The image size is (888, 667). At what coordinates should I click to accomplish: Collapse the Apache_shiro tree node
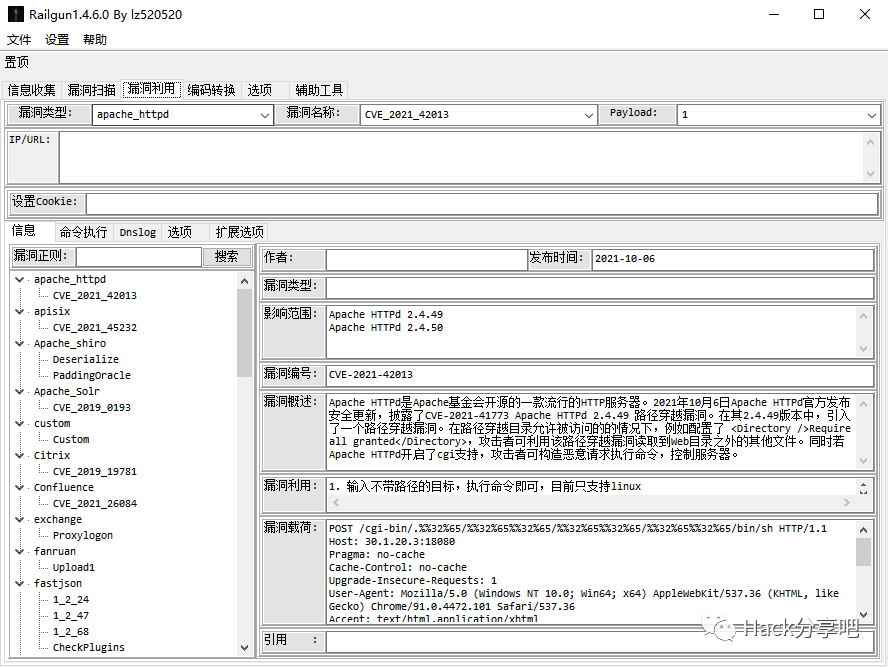(x=20, y=344)
